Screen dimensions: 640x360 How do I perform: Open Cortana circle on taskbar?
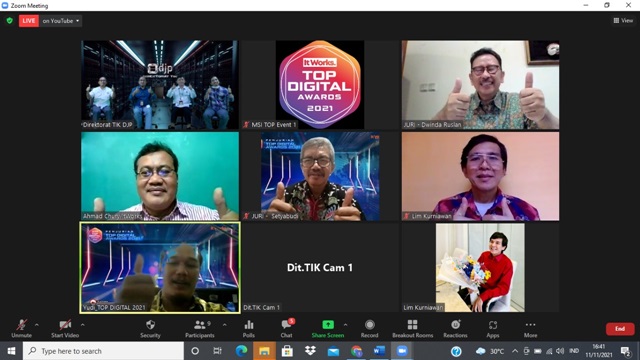point(195,351)
